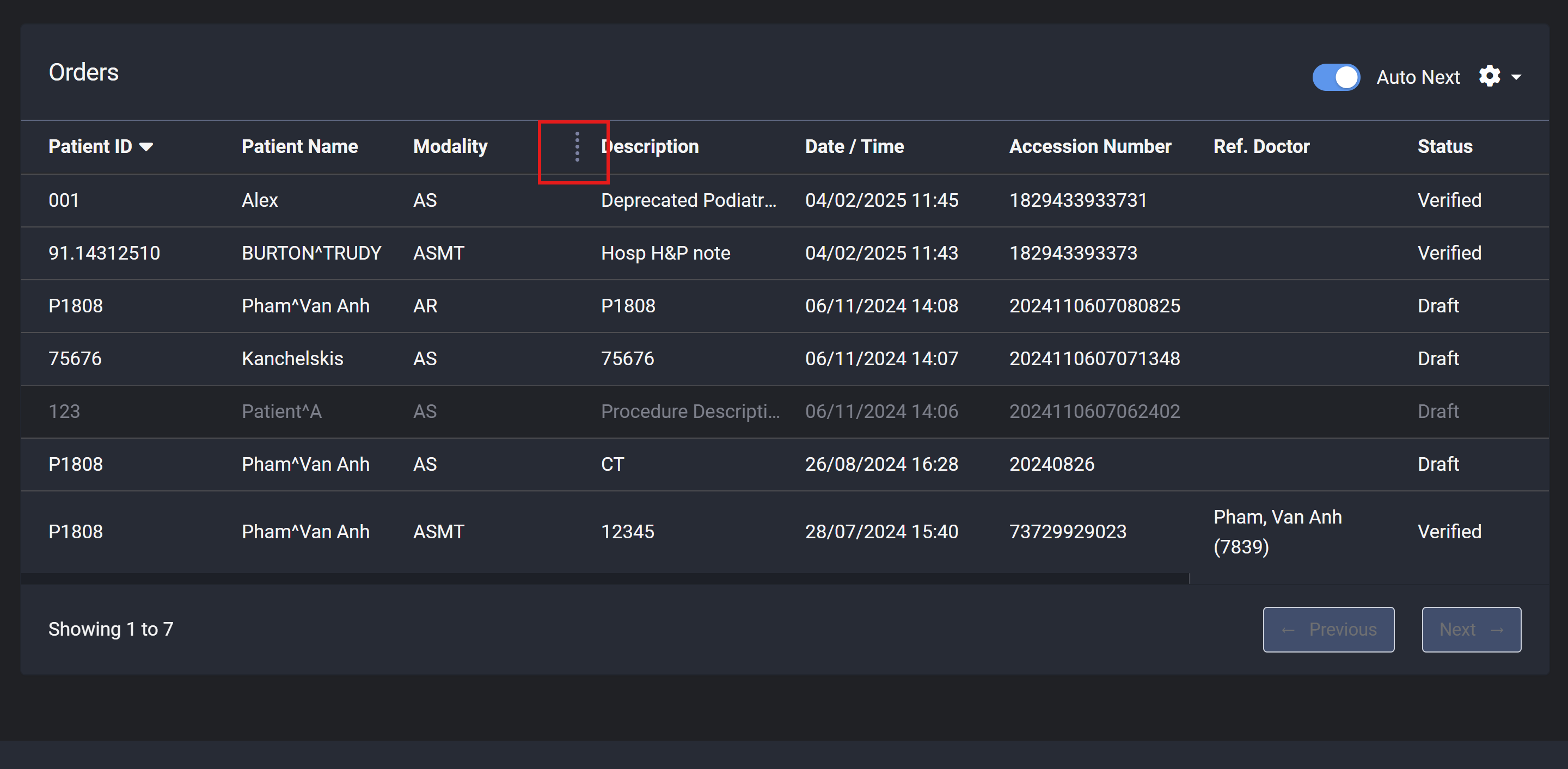Image resolution: width=1568 pixels, height=769 pixels.
Task: Click description Hosp H&P note
Action: (665, 253)
